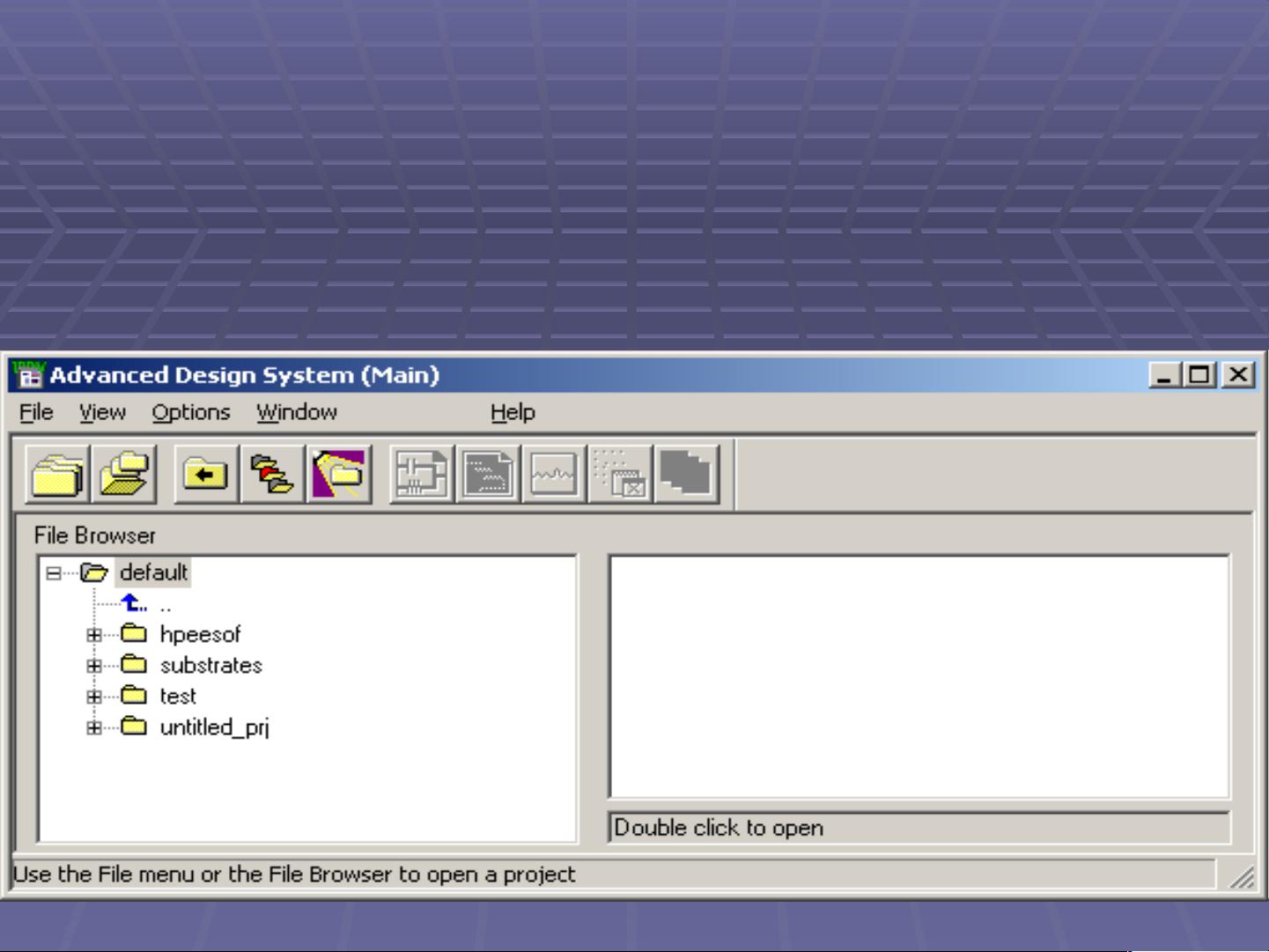Image resolution: width=1269 pixels, height=952 pixels.
Task: Click the parent directory '..' entry
Action: click(x=165, y=605)
